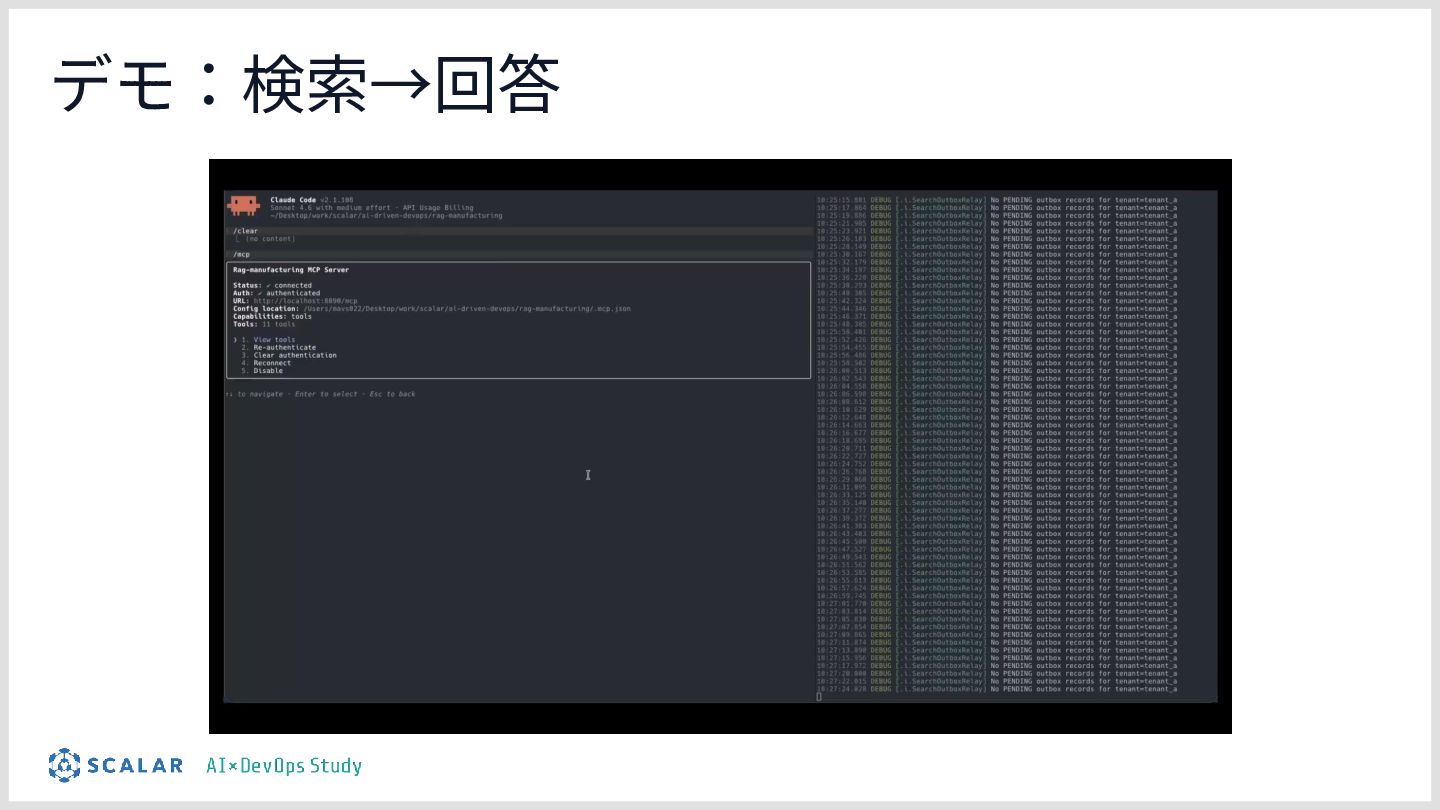The height and width of the screenshot is (810, 1440).
Task: Click the "Capabilities: tools" line
Action: [272, 317]
